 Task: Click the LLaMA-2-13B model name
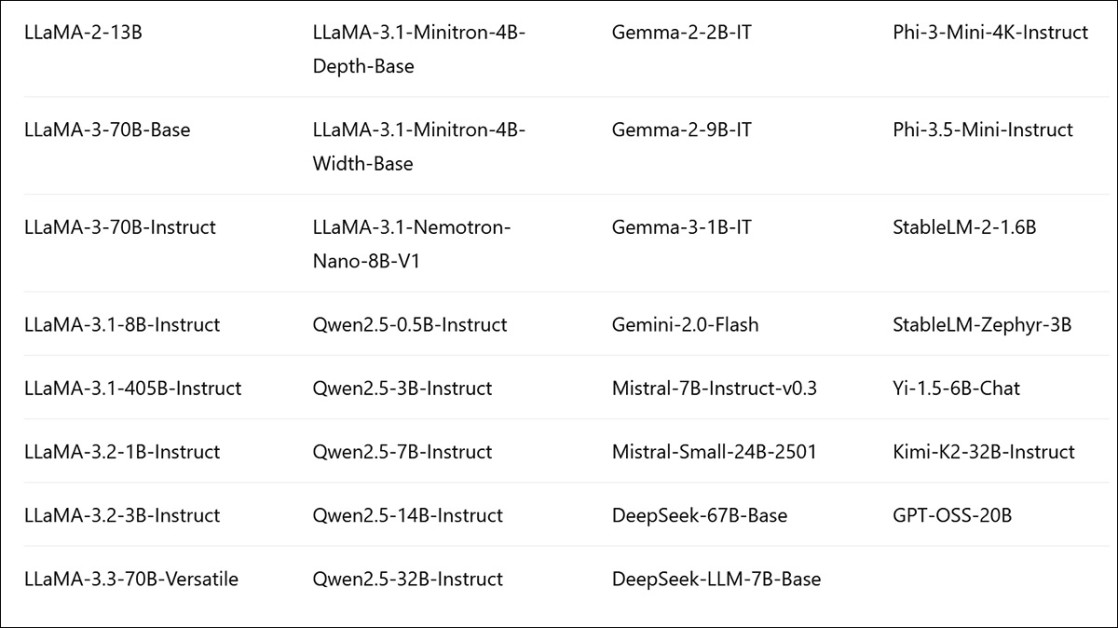tap(83, 33)
